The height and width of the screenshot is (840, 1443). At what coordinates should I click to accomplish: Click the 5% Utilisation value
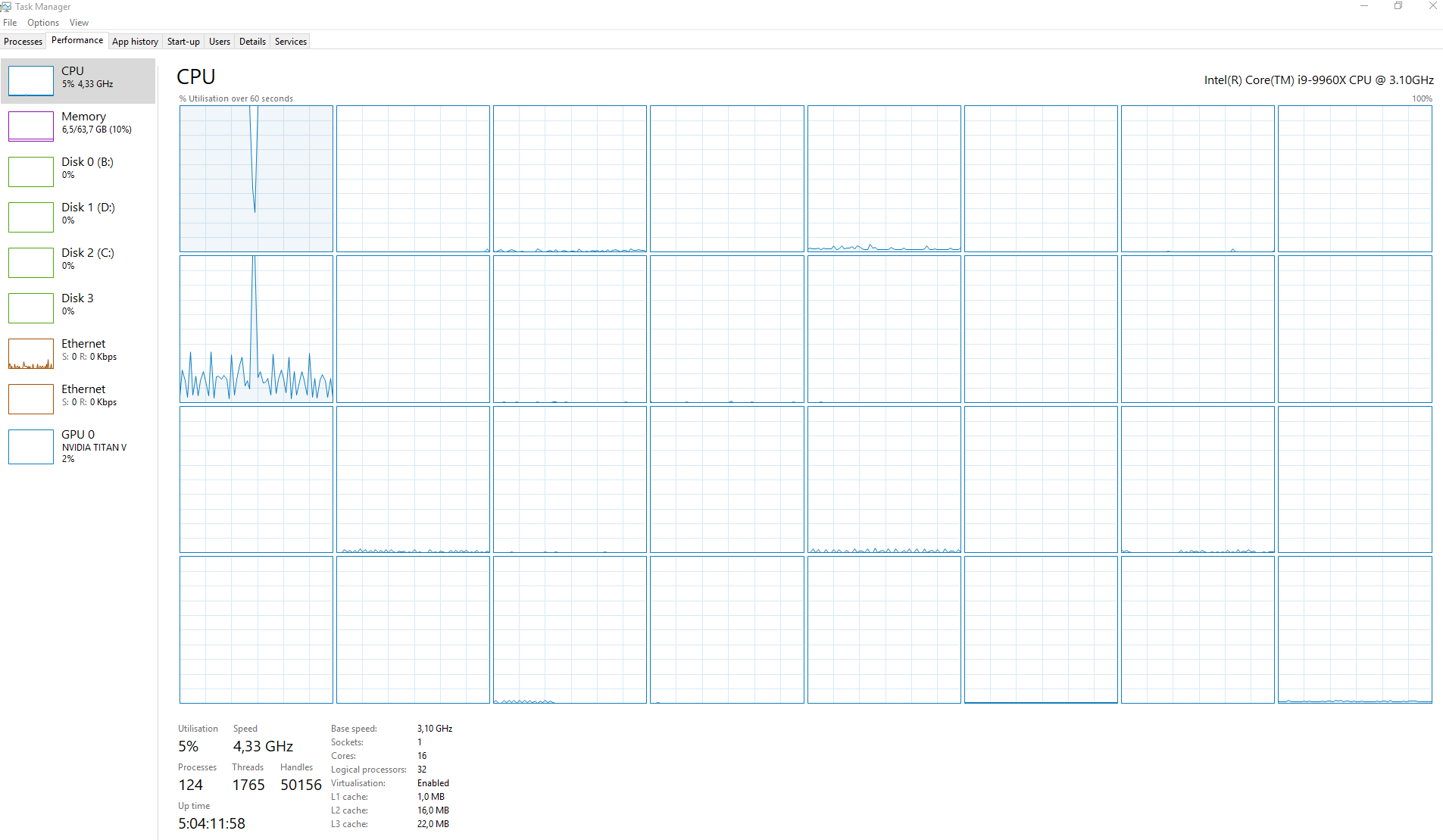188,746
